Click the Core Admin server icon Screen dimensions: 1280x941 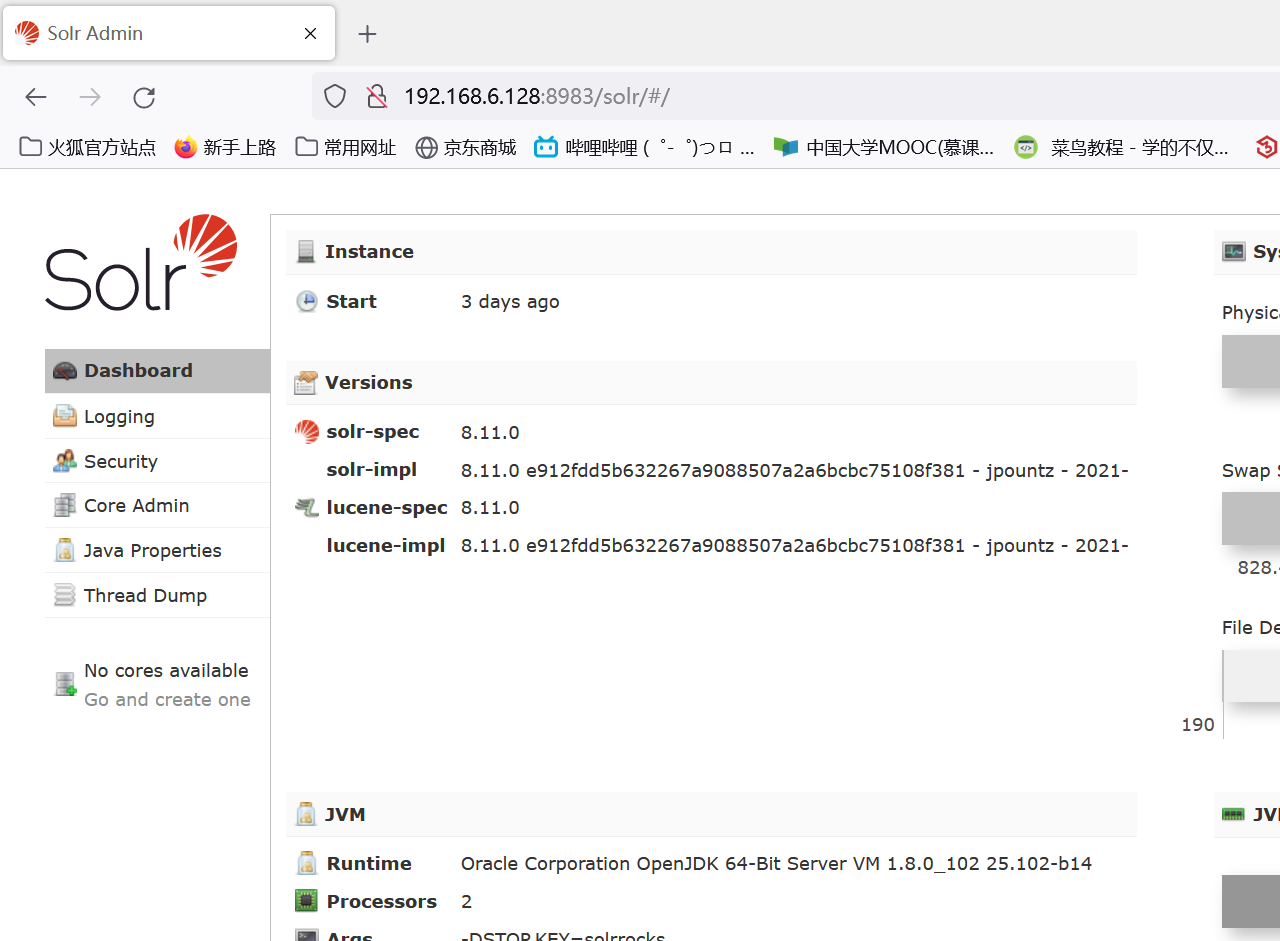tap(65, 506)
